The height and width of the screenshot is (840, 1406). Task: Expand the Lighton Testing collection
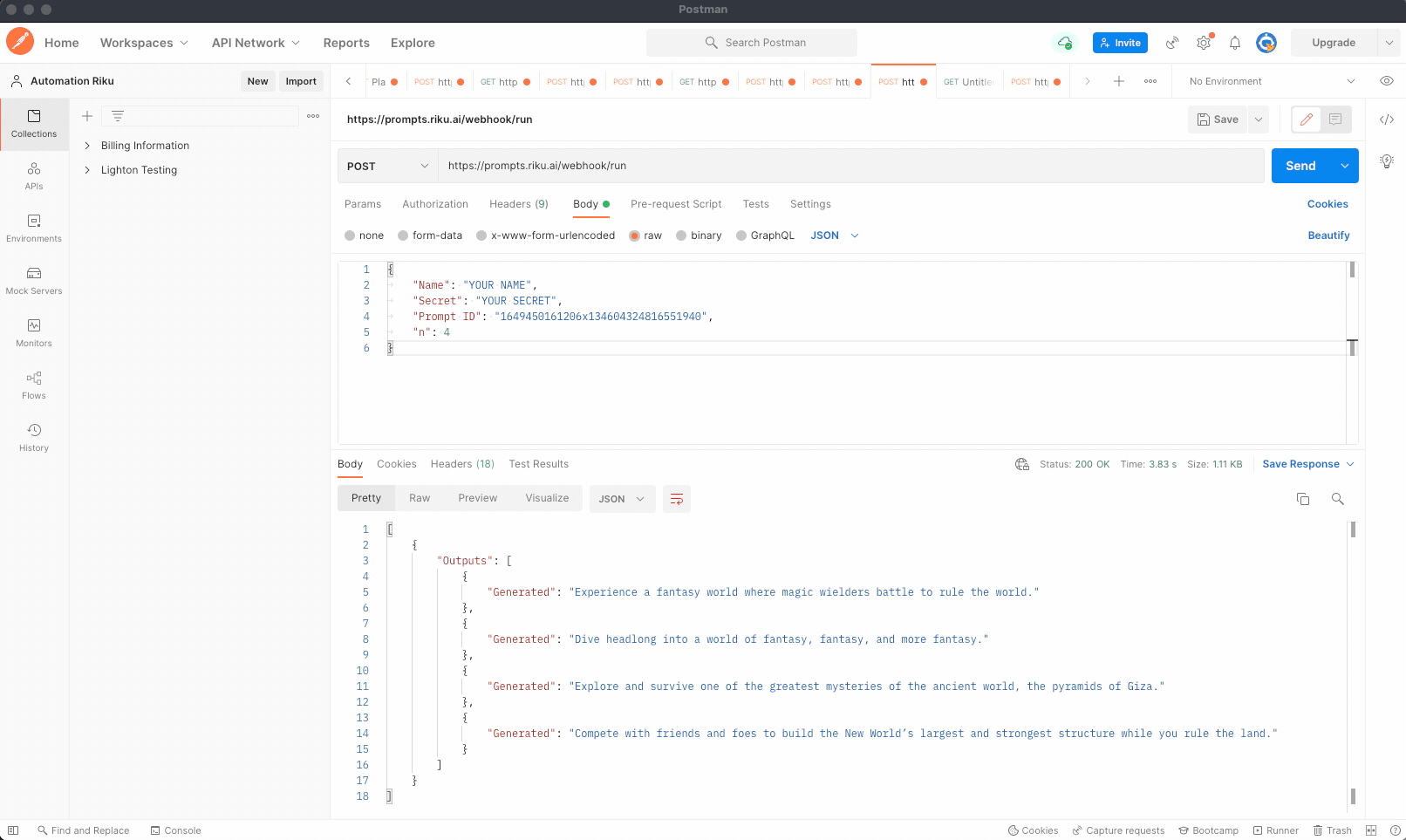point(87,170)
